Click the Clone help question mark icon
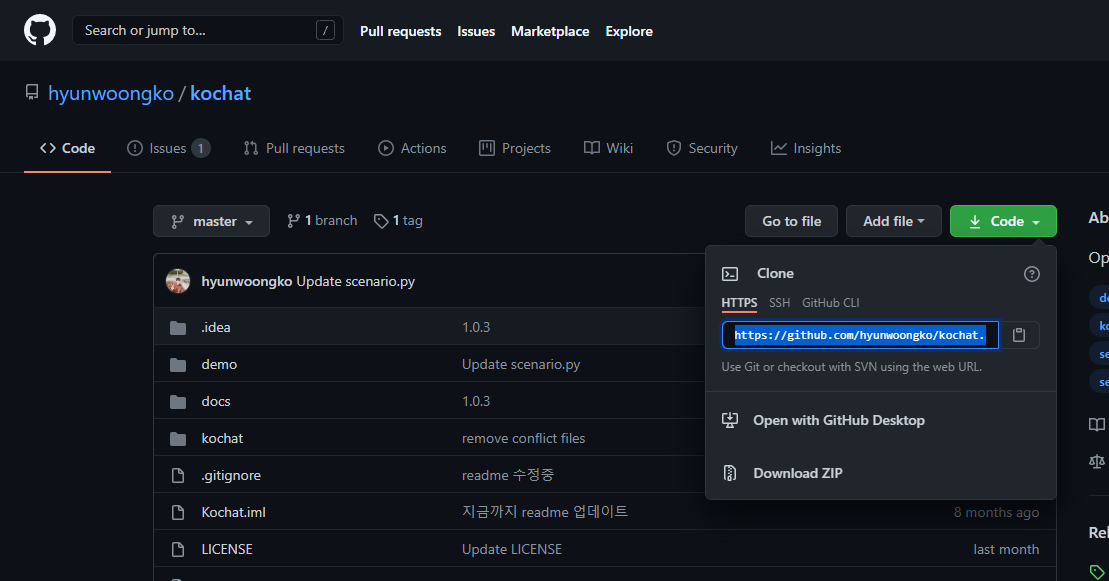Image resolution: width=1109 pixels, height=581 pixels. [x=1032, y=274]
